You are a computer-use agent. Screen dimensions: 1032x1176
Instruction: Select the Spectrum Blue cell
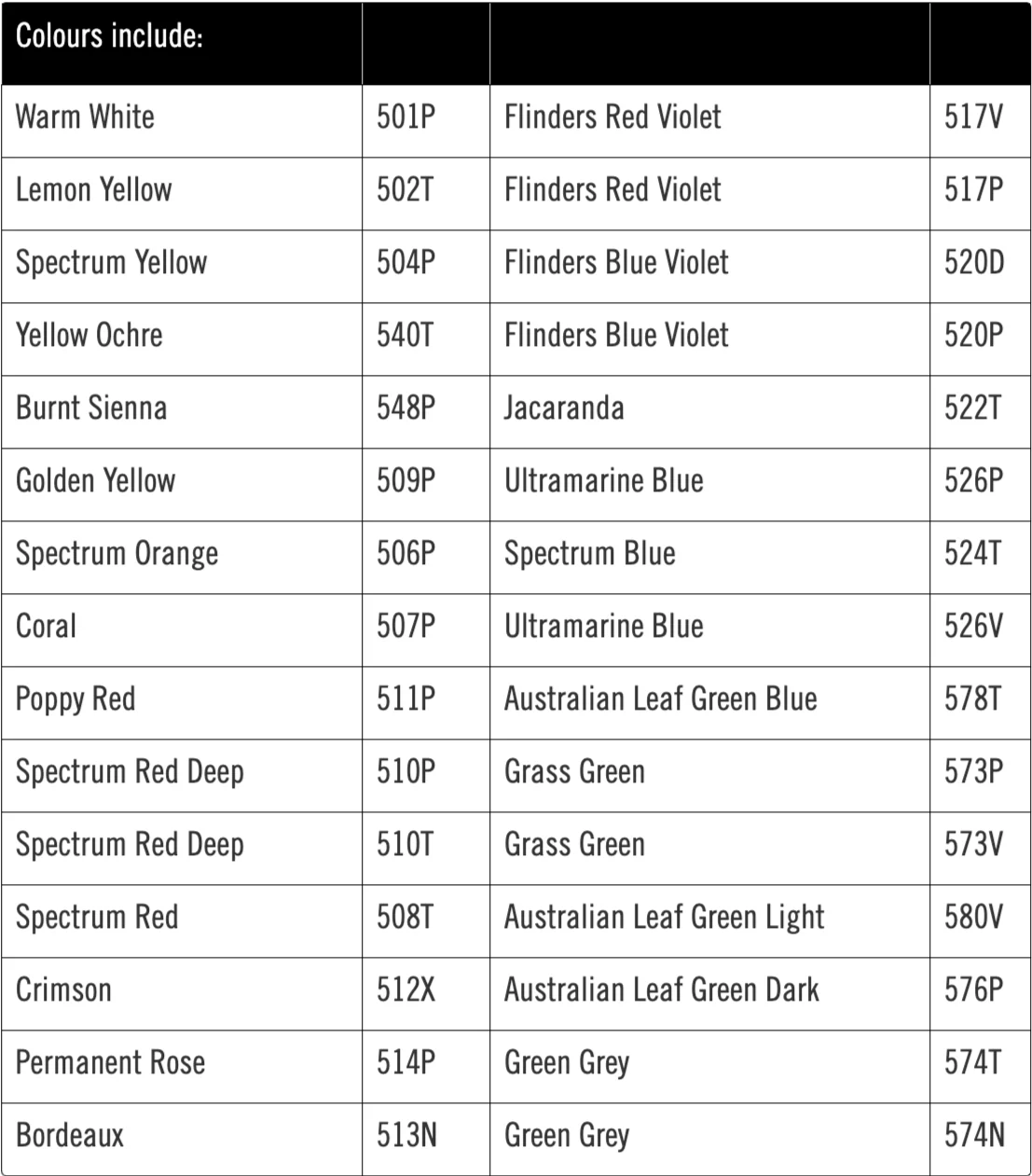coord(589,554)
